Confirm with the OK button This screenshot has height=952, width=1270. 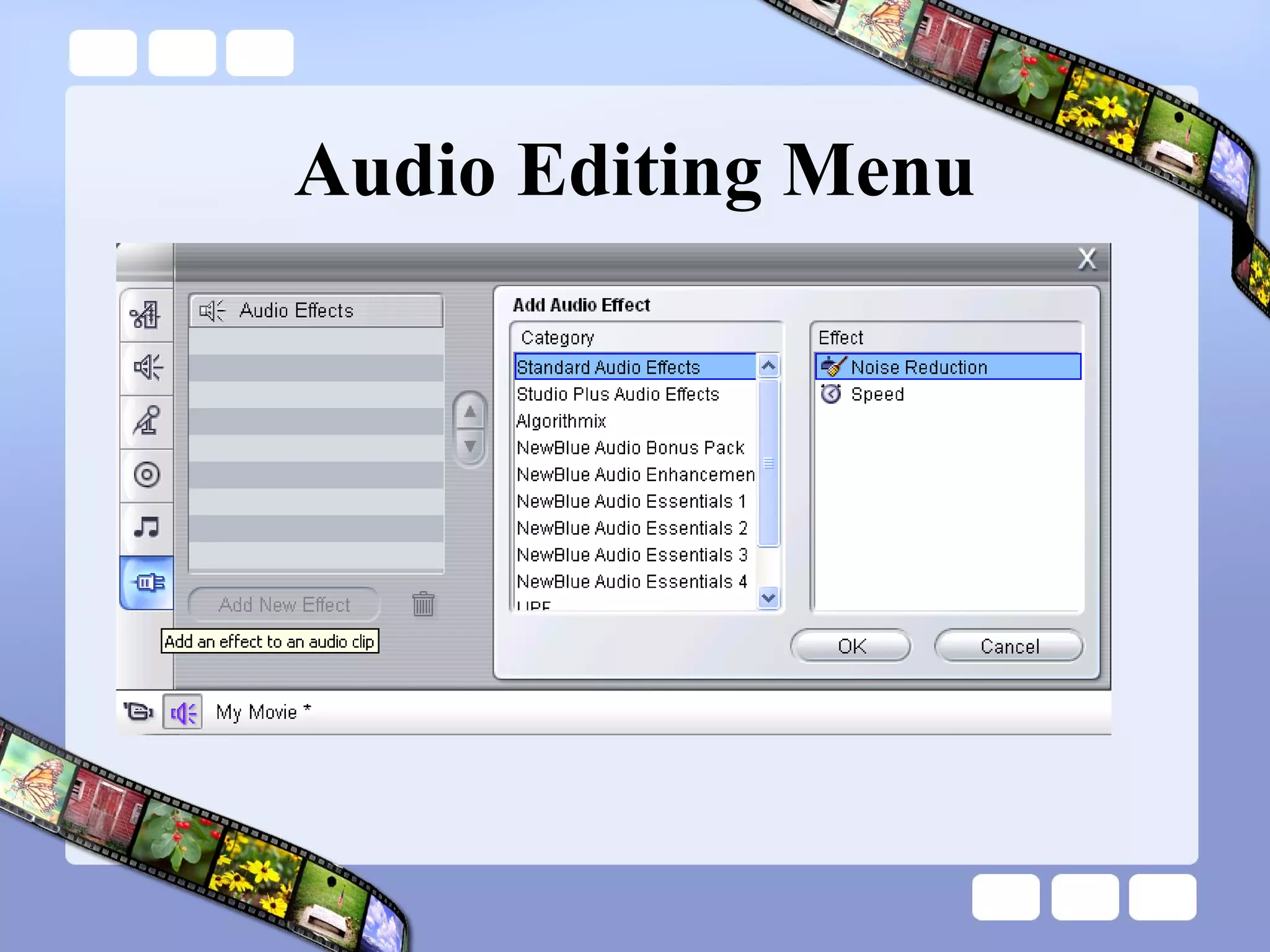(x=851, y=646)
